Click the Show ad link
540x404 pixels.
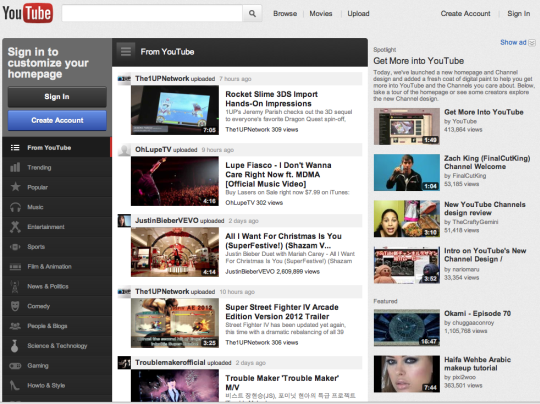coord(513,42)
